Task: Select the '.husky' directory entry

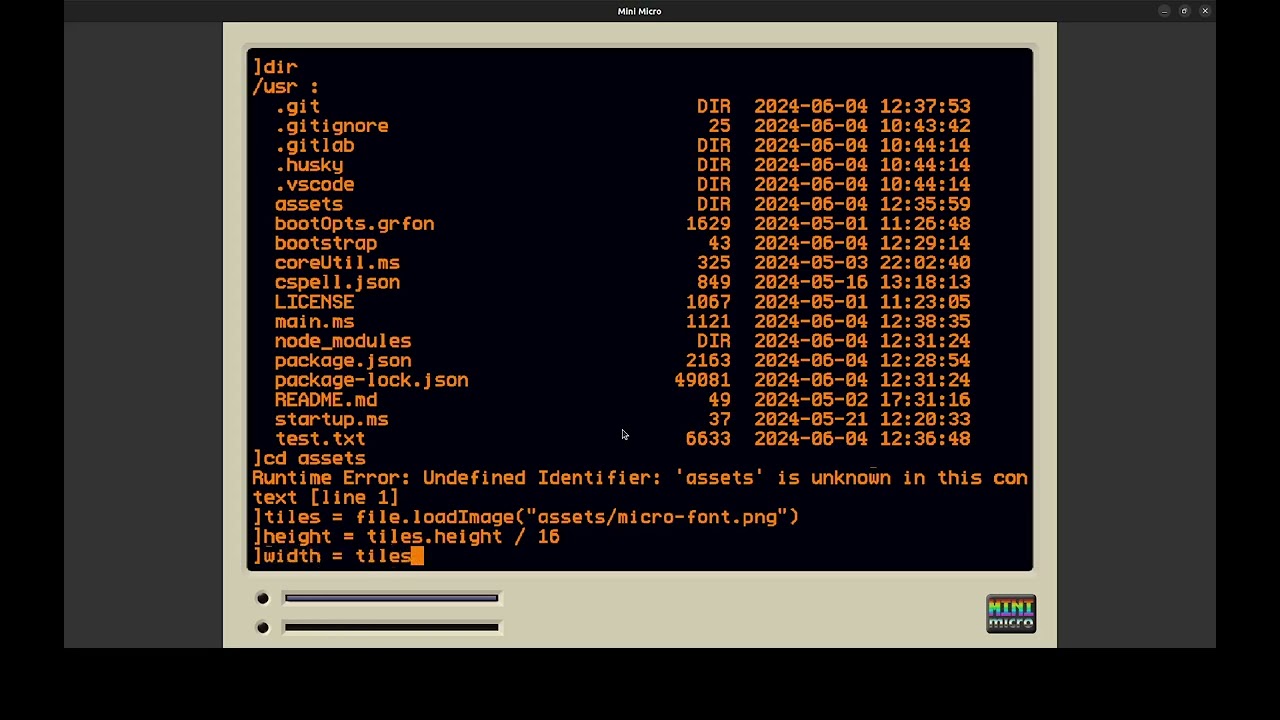Action: coord(309,165)
